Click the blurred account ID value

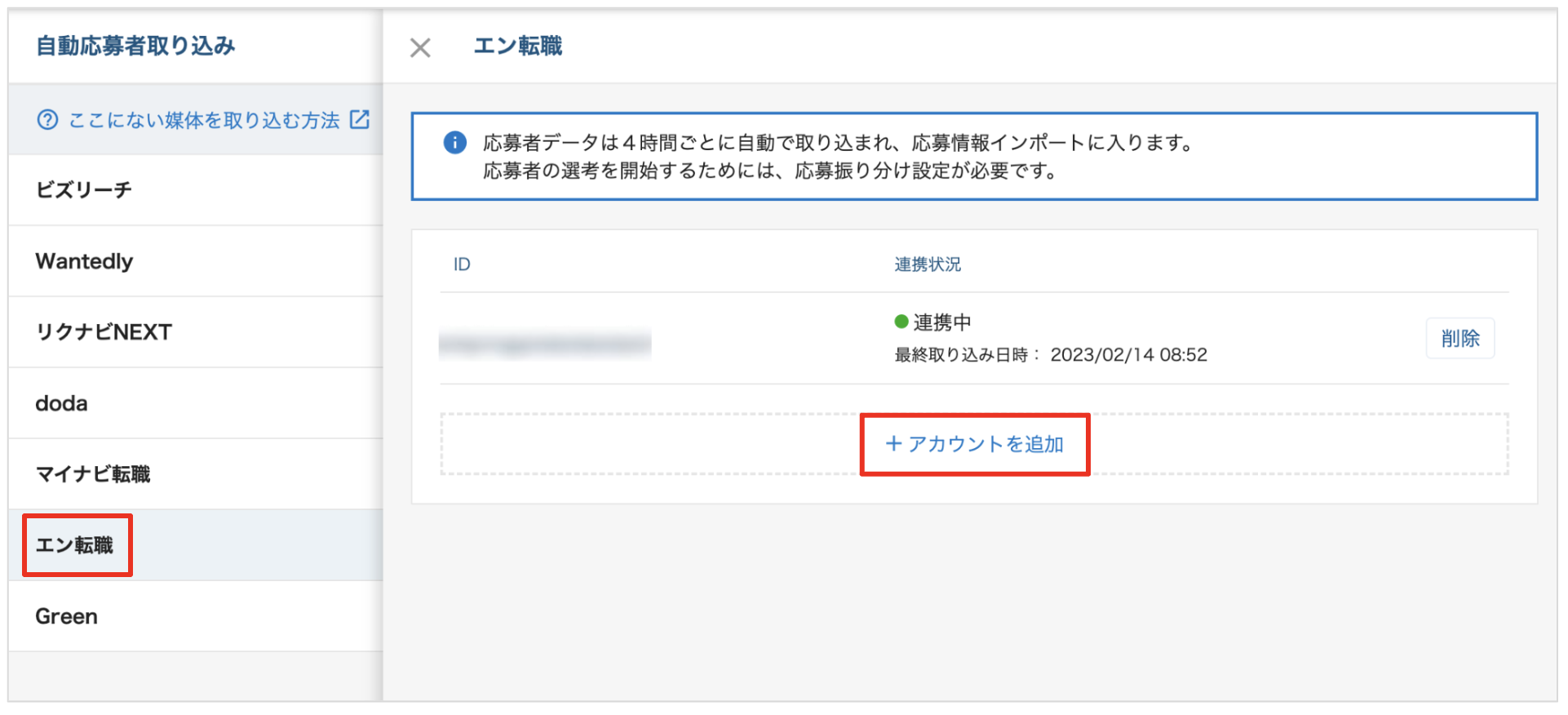(x=545, y=344)
